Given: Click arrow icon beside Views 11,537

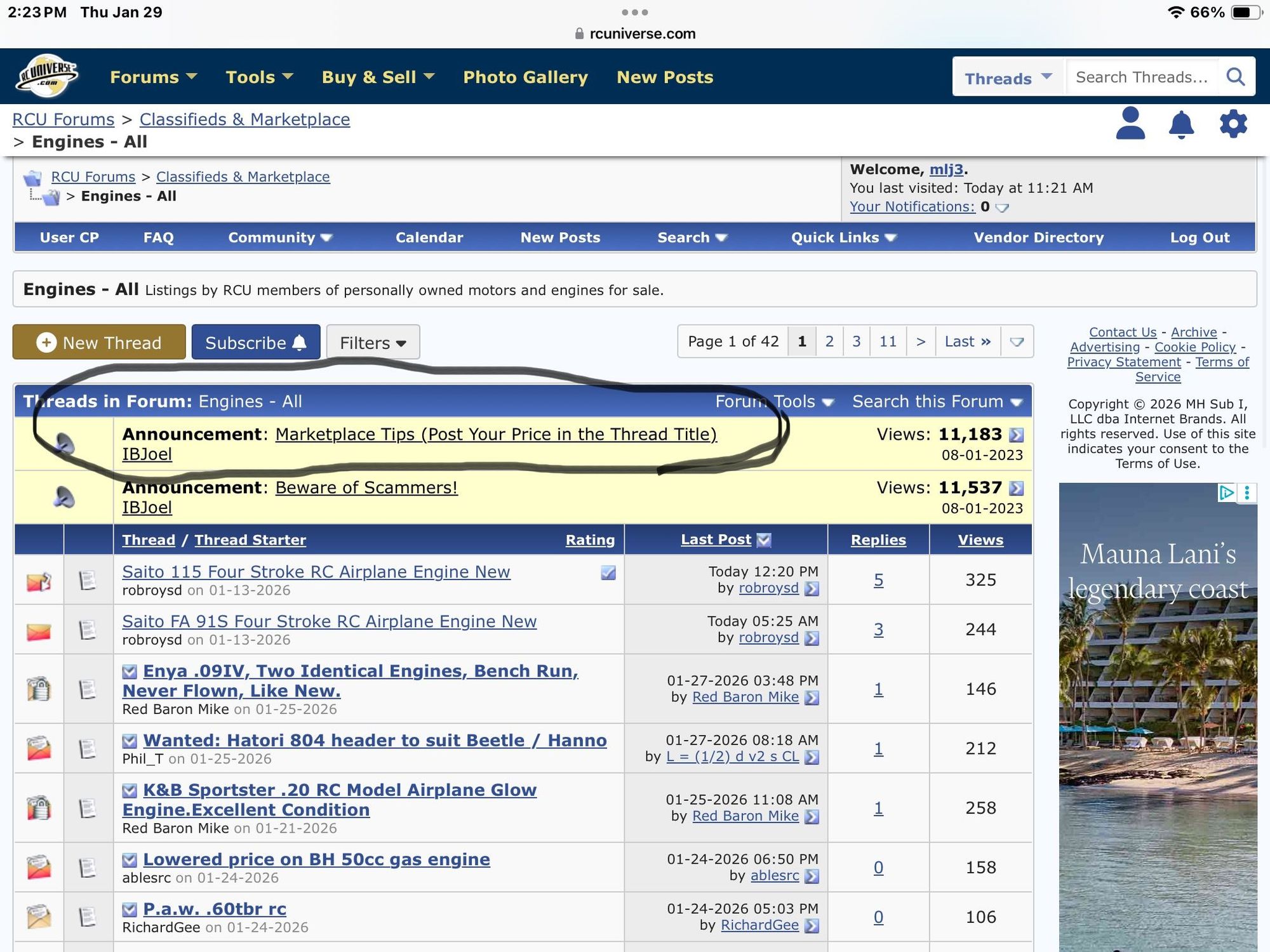Looking at the screenshot, I should [x=1016, y=488].
